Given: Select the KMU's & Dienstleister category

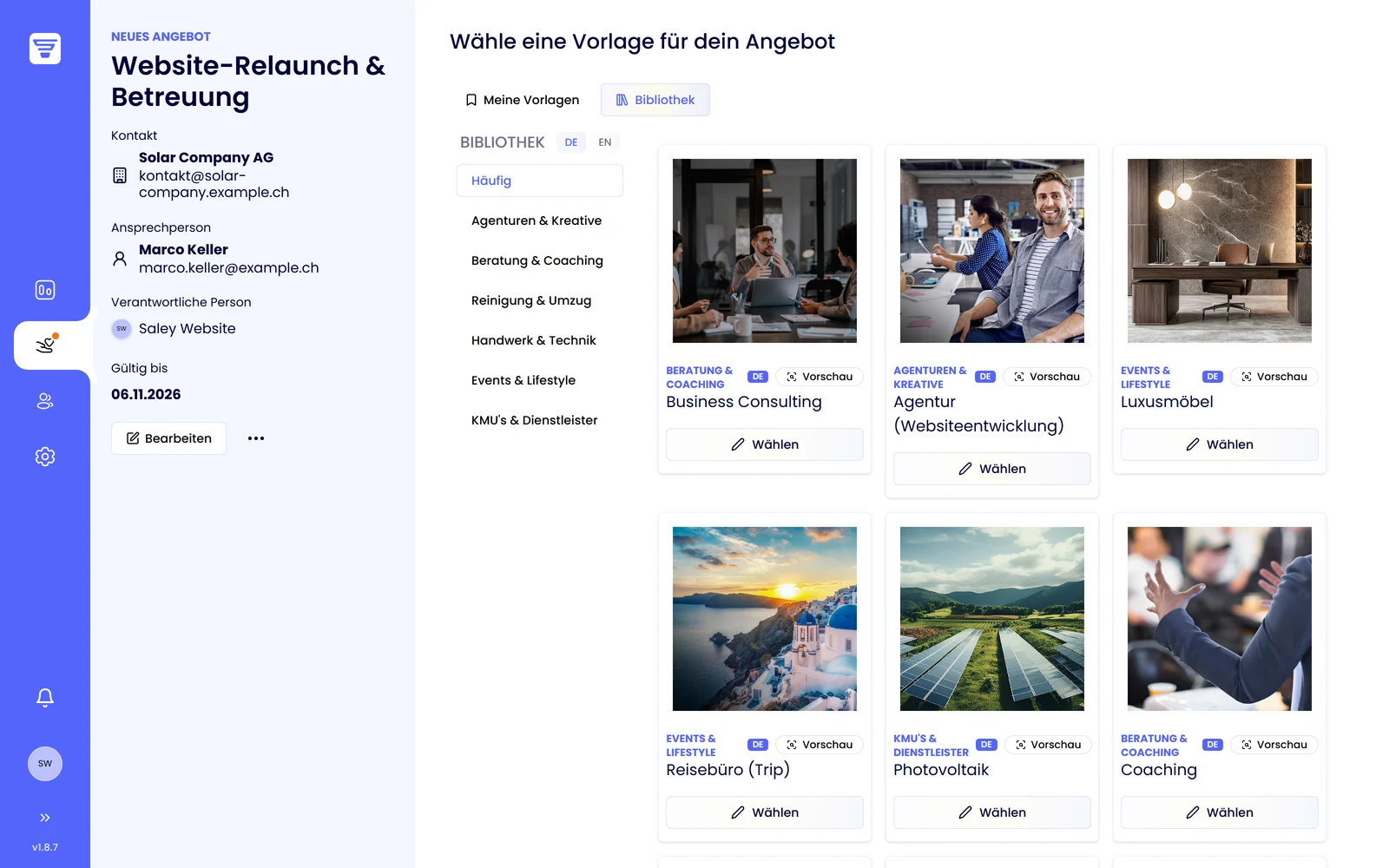Looking at the screenshot, I should (x=540, y=420).
